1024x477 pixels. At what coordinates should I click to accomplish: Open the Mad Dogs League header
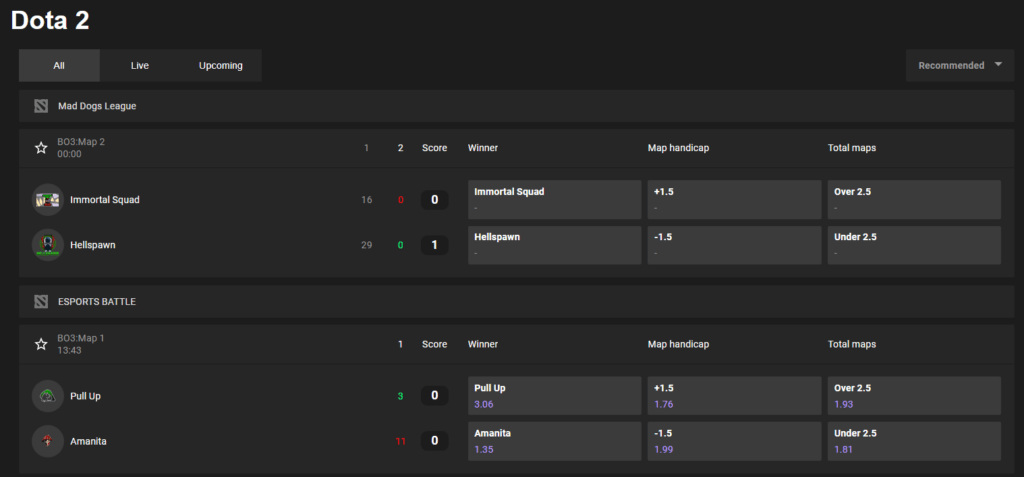click(97, 106)
